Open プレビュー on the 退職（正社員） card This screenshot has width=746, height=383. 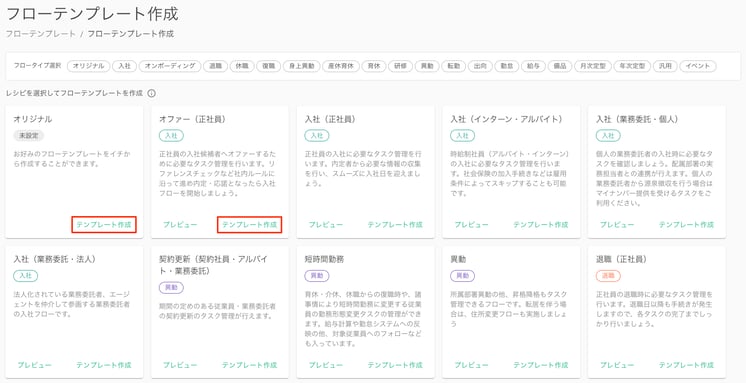617,365
